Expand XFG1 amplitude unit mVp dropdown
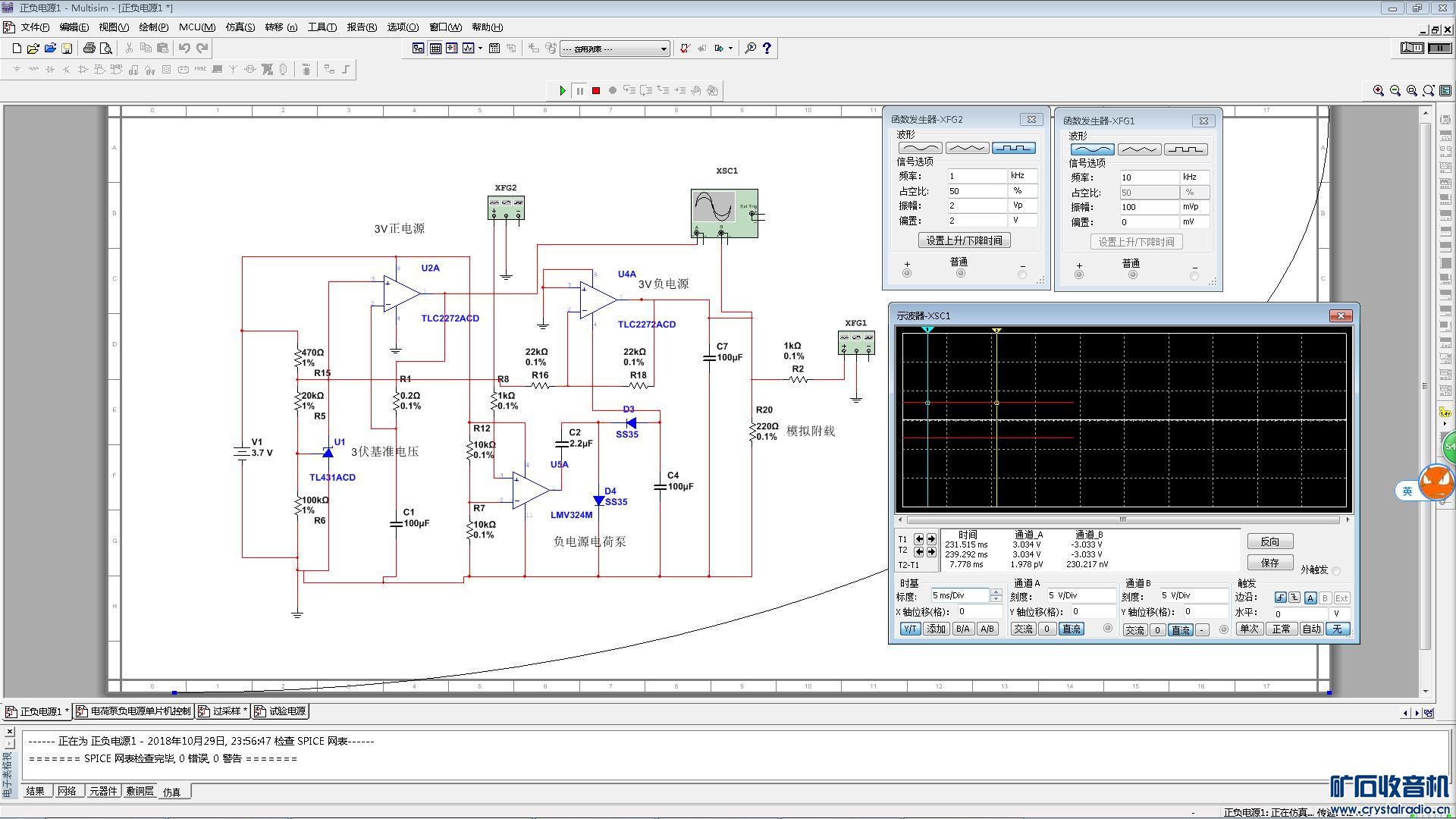The image size is (1456, 819). tap(1194, 207)
